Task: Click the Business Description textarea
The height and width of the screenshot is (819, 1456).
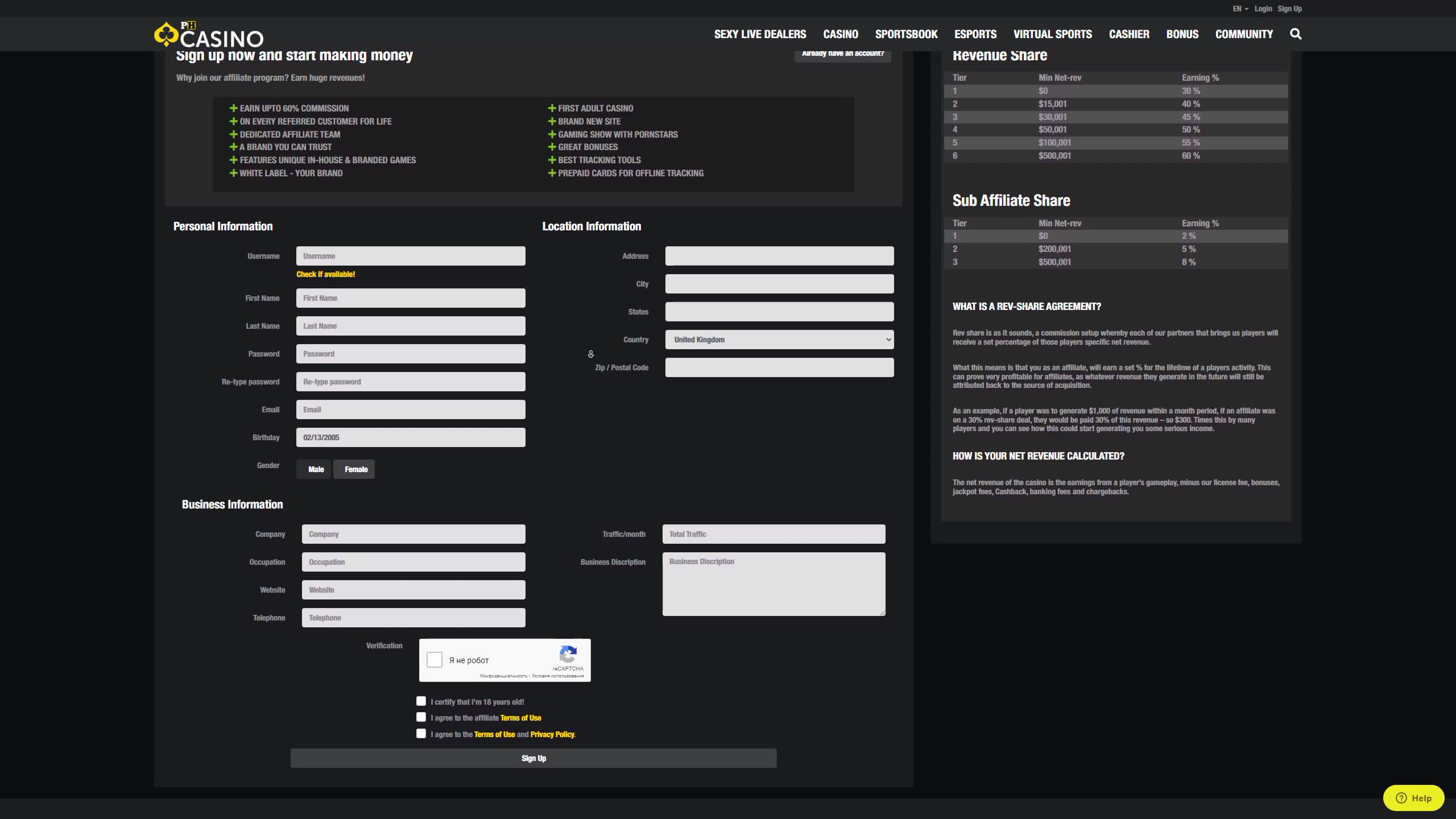Action: (x=773, y=584)
